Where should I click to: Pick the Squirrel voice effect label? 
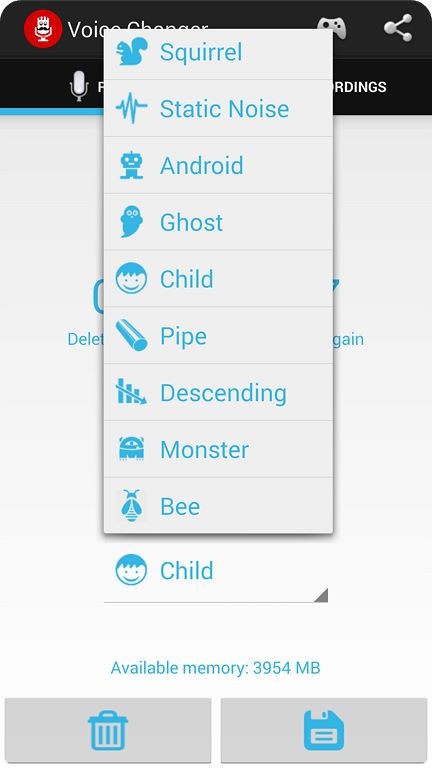201,52
